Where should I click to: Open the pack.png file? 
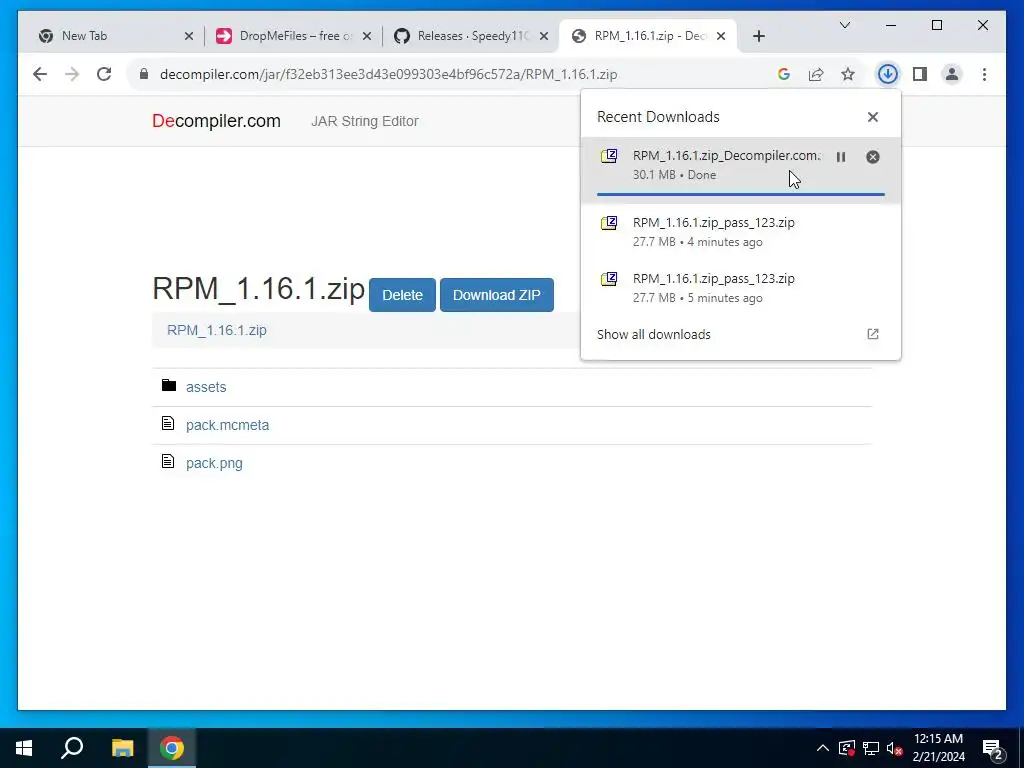click(214, 463)
